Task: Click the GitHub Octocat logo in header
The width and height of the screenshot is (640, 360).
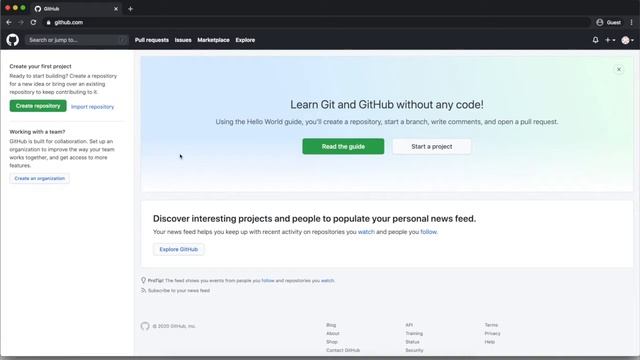Action: [13, 40]
